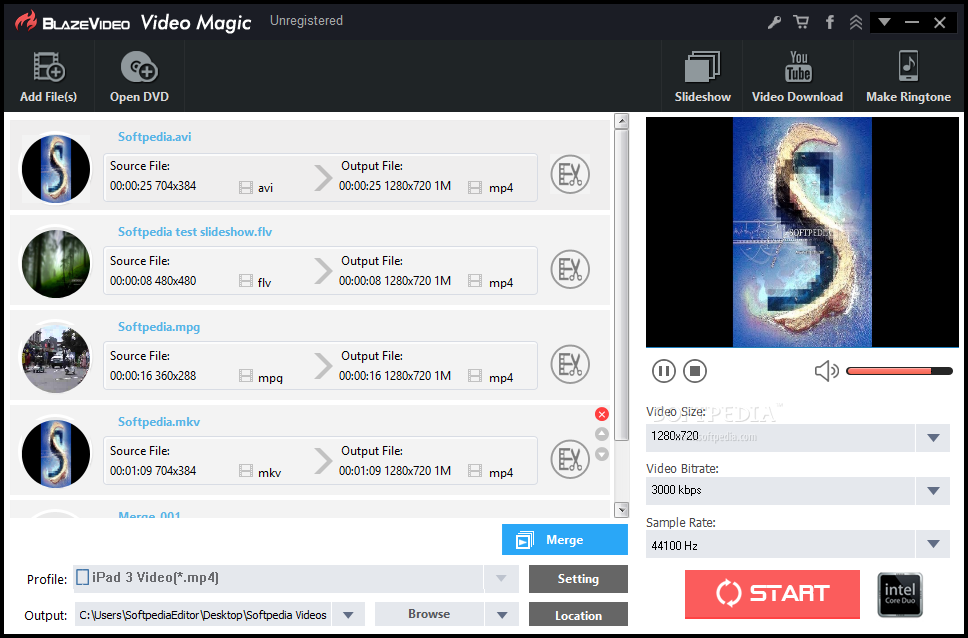Screen dimensions: 968x638
Task: Move Softpedia.mkv down in the list
Action: 602,455
